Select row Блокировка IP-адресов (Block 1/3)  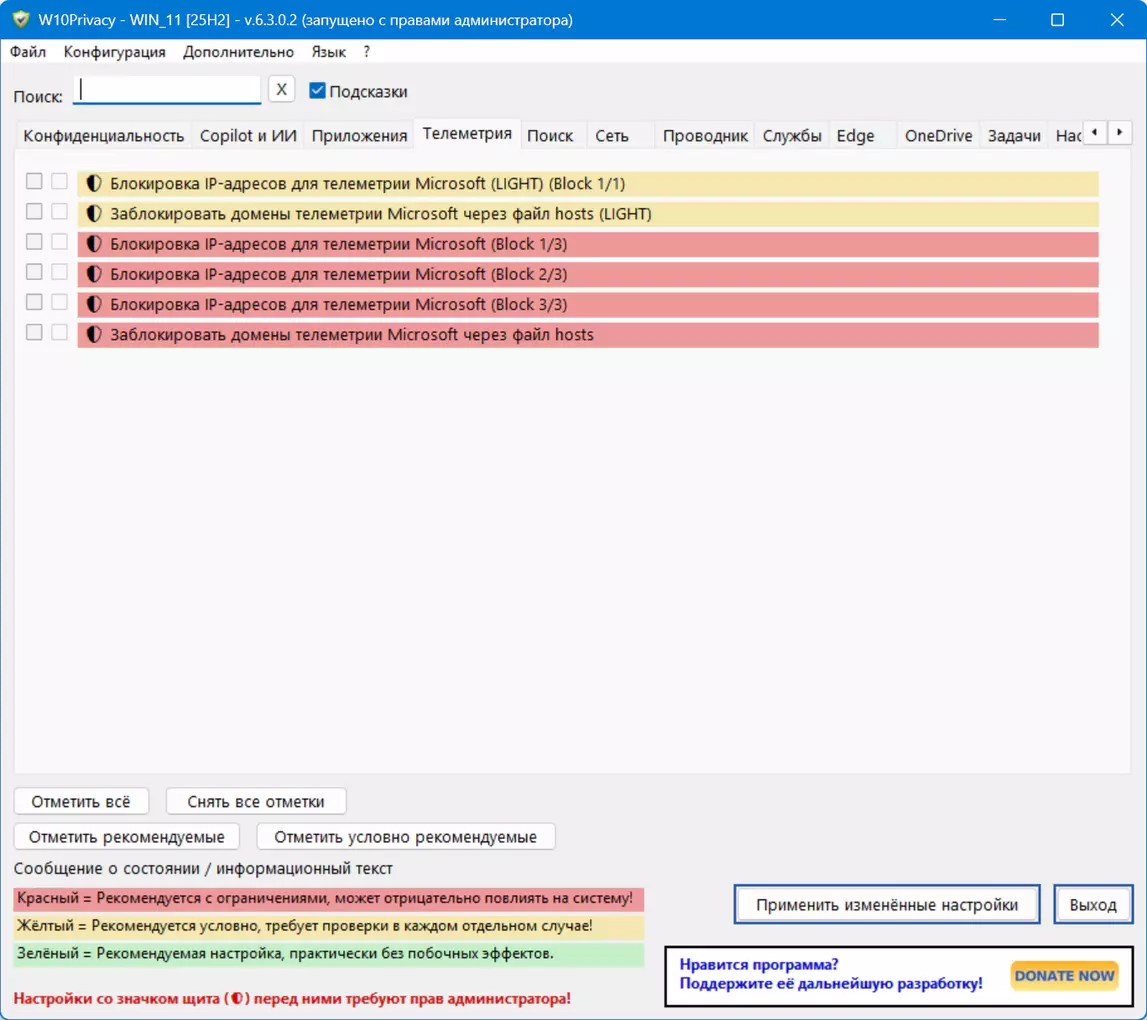587,244
